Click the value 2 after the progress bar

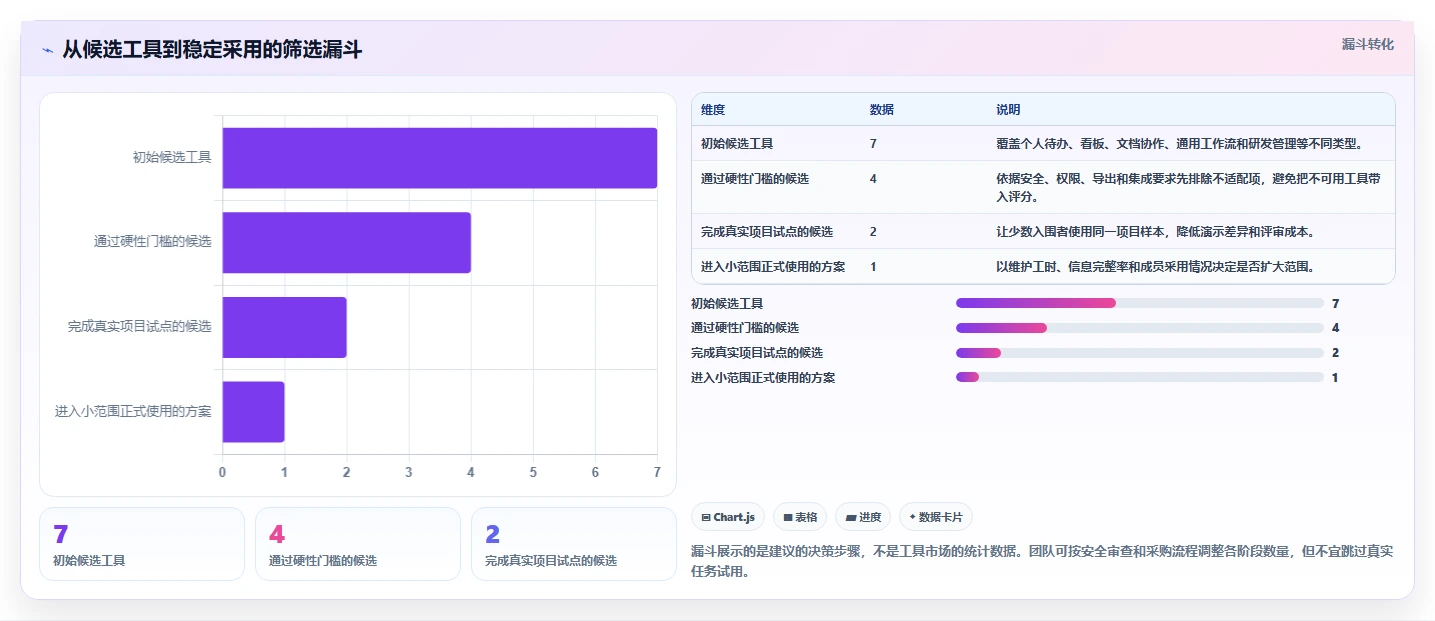pyautogui.click(x=1336, y=353)
